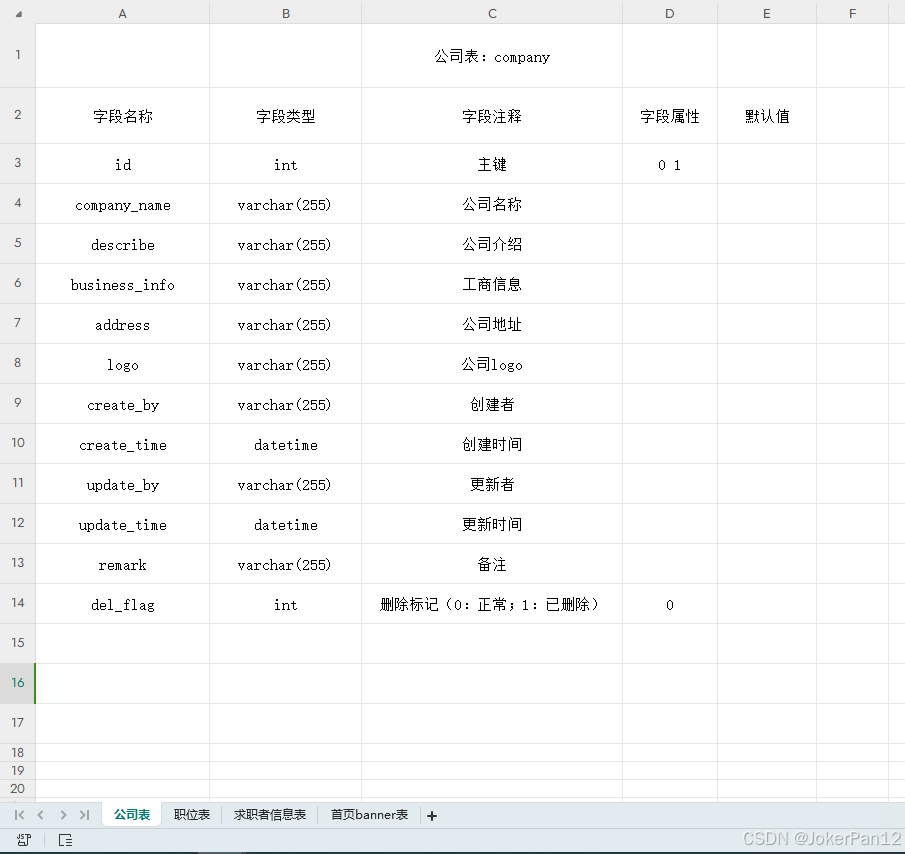905x854 pixels.
Task: Open the 职位表 sheet tab
Action: (x=192, y=814)
